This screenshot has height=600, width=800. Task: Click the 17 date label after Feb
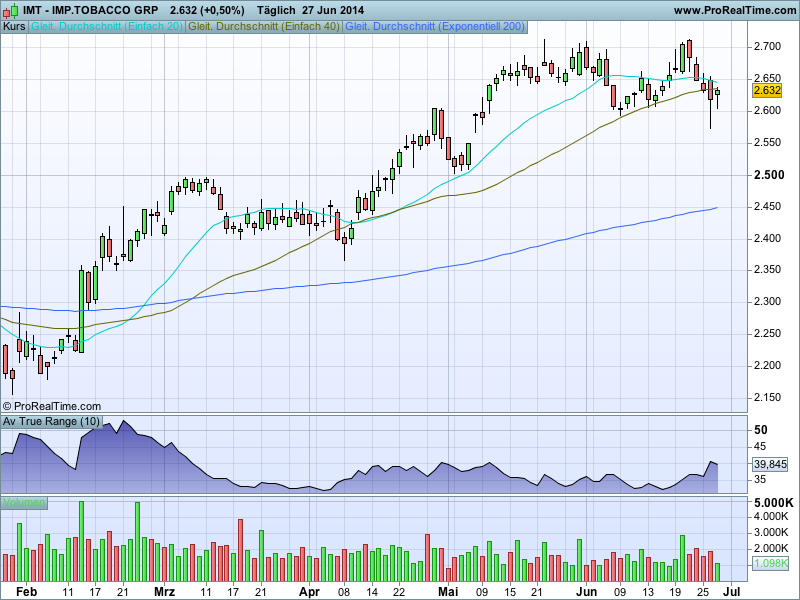coord(95,592)
